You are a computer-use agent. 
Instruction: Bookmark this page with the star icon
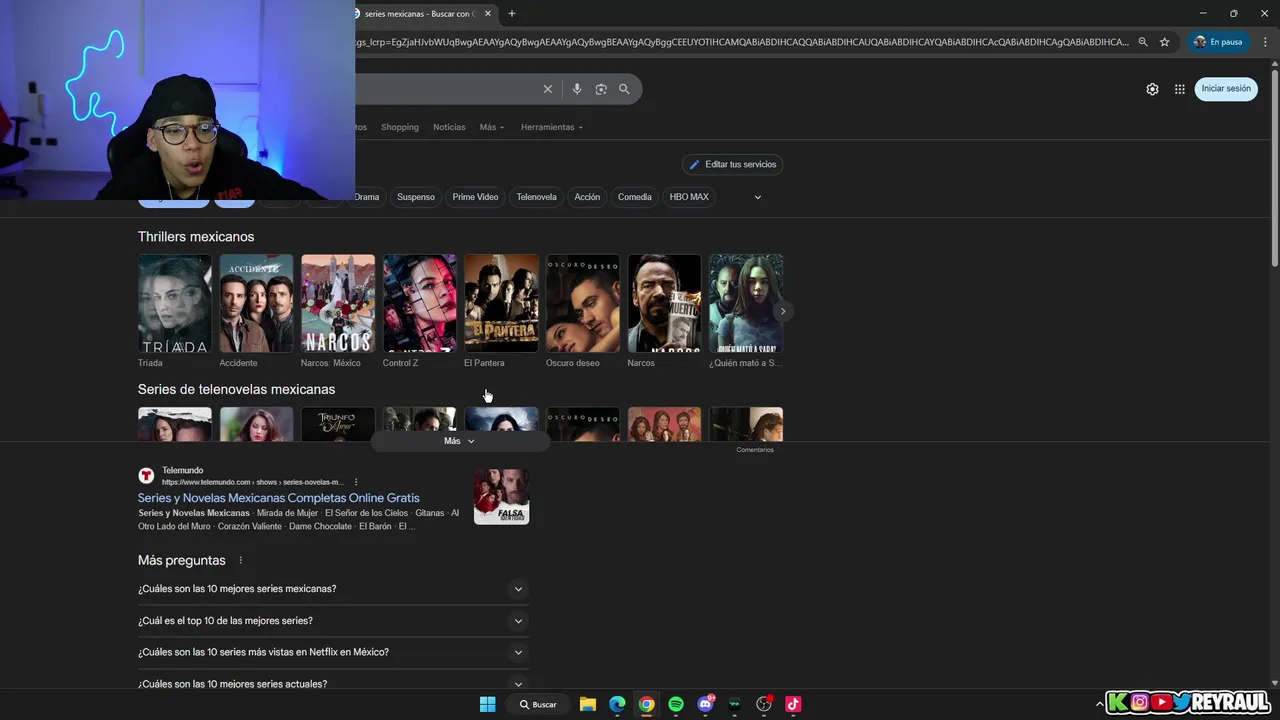pyautogui.click(x=1165, y=42)
